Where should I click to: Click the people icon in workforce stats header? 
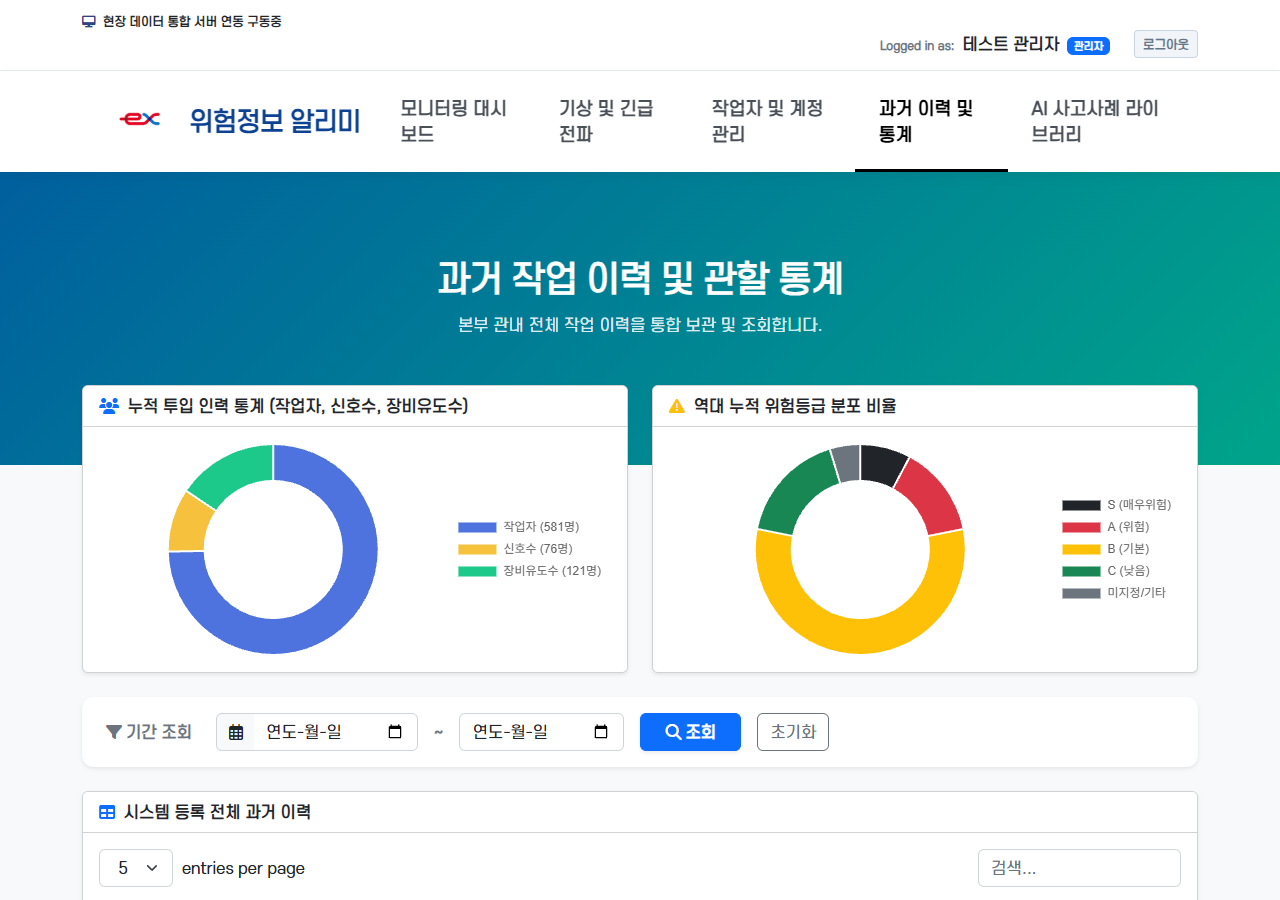[109, 406]
